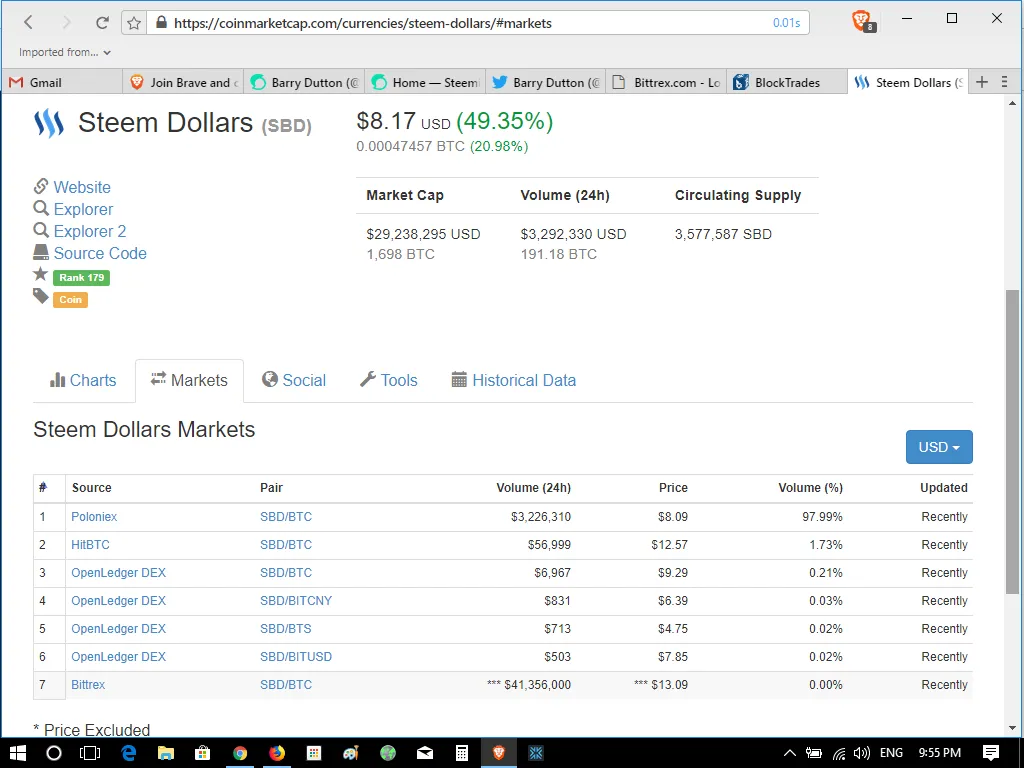Open Bittrex exchange link

pyautogui.click(x=88, y=684)
